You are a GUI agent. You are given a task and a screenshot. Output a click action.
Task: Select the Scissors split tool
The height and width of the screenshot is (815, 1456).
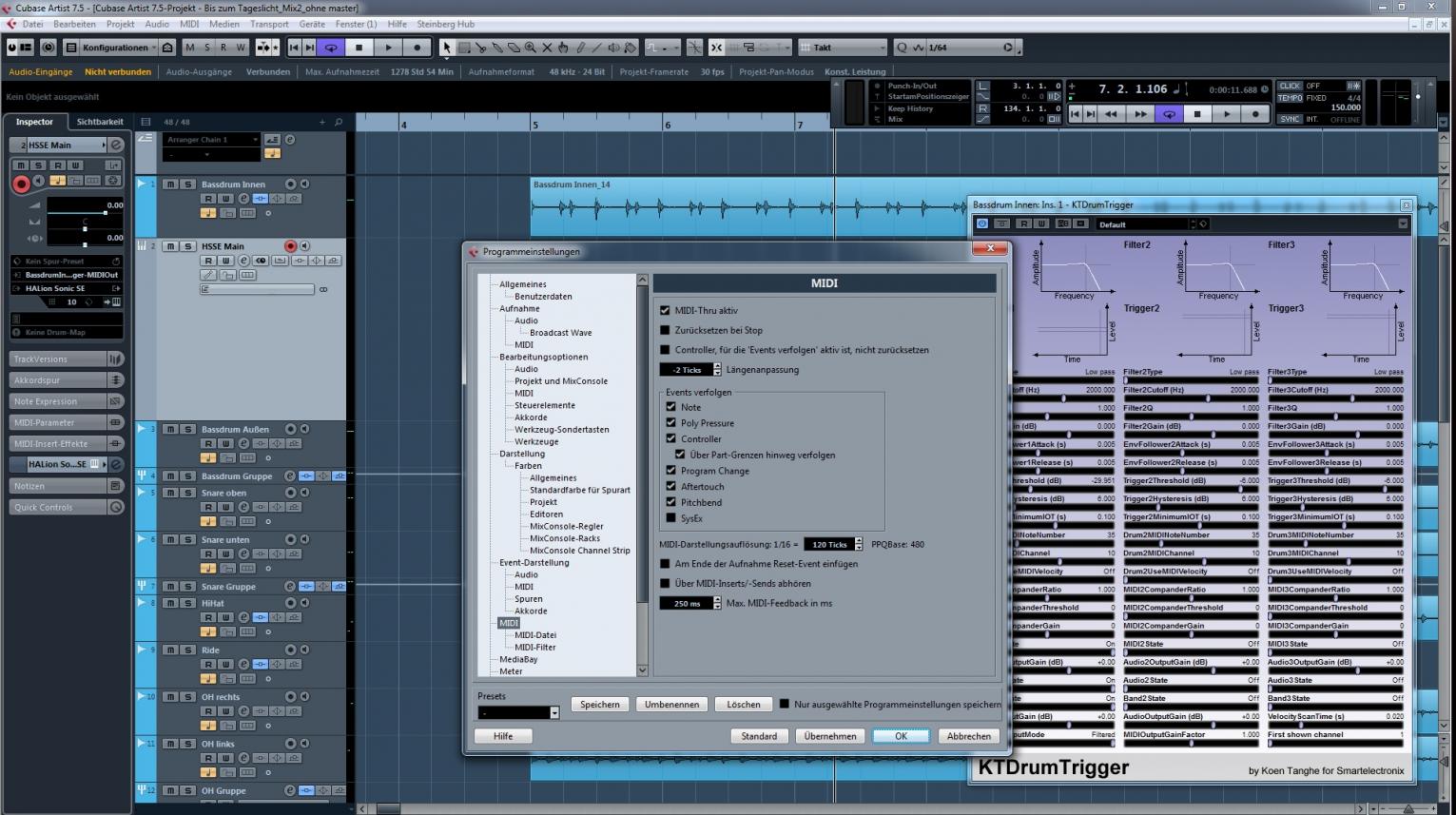[481, 48]
